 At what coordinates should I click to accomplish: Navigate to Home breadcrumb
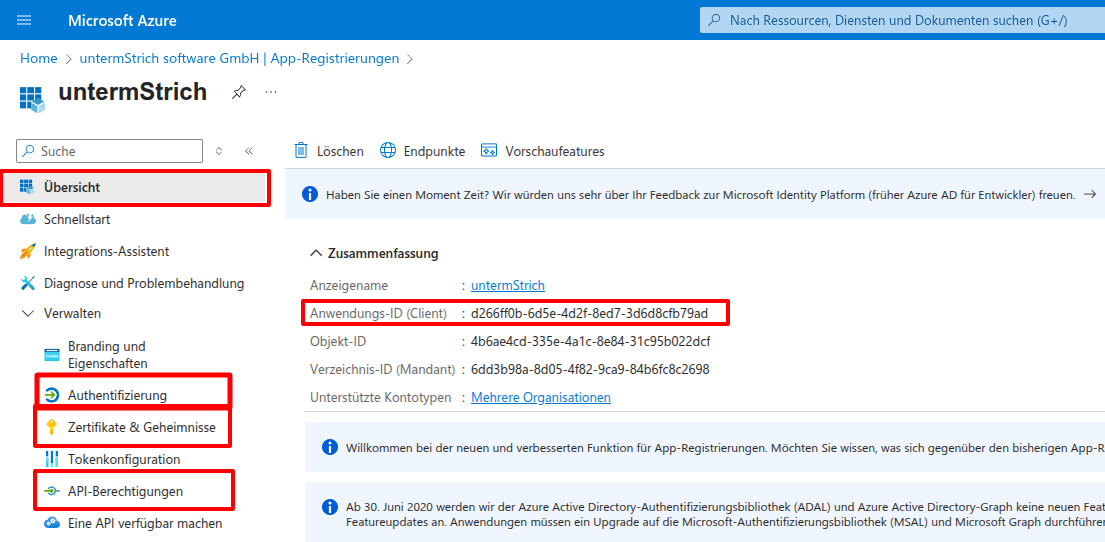pos(38,59)
